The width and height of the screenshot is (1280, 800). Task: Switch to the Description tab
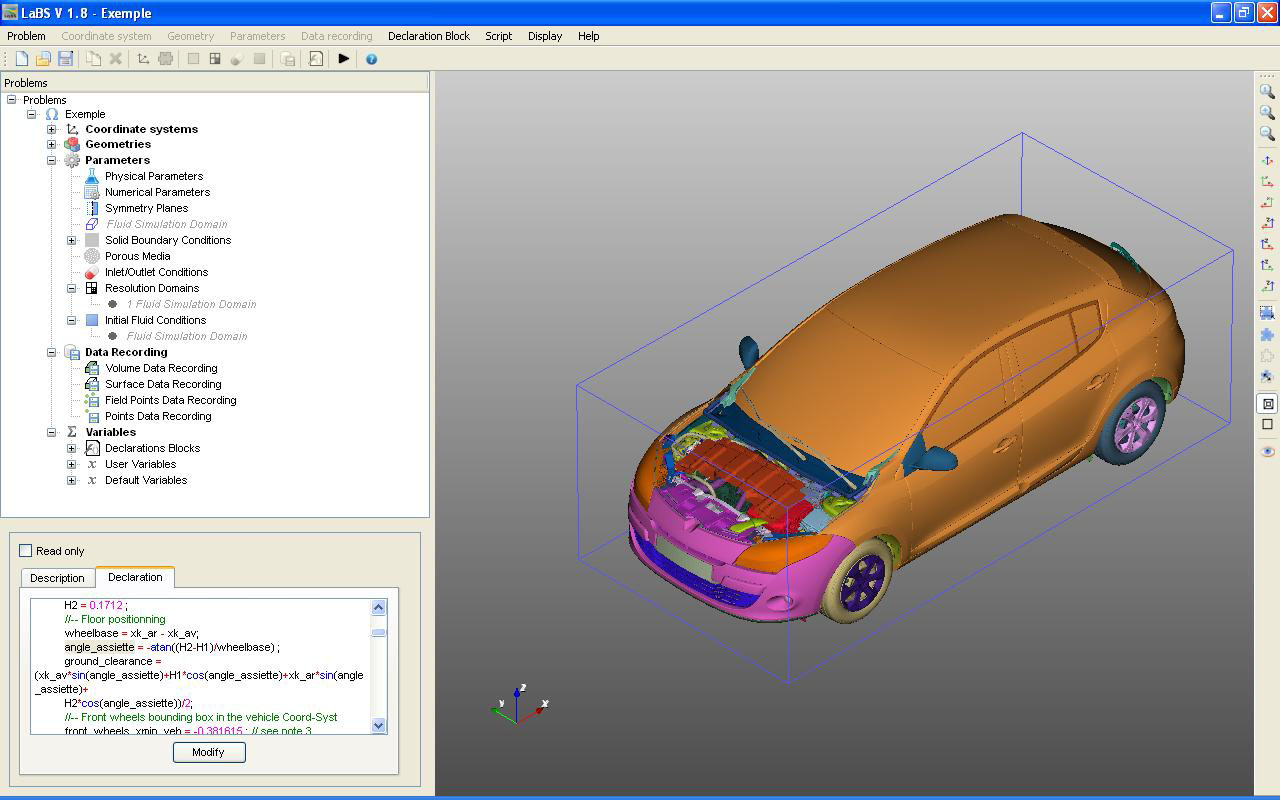coord(57,578)
